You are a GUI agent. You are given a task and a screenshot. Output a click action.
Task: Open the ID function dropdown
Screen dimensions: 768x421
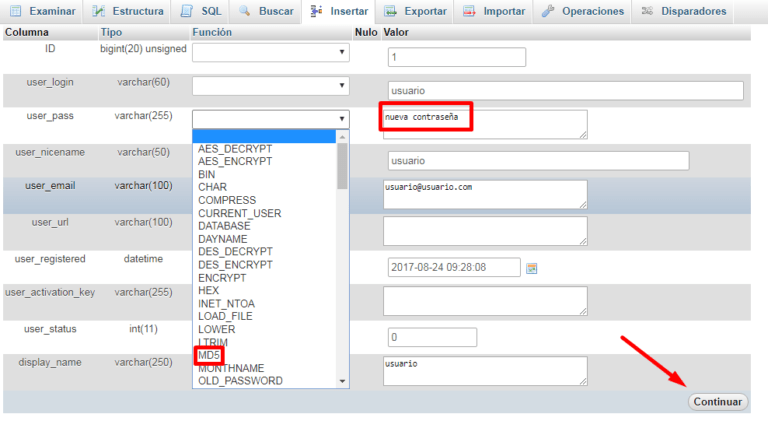tap(270, 52)
